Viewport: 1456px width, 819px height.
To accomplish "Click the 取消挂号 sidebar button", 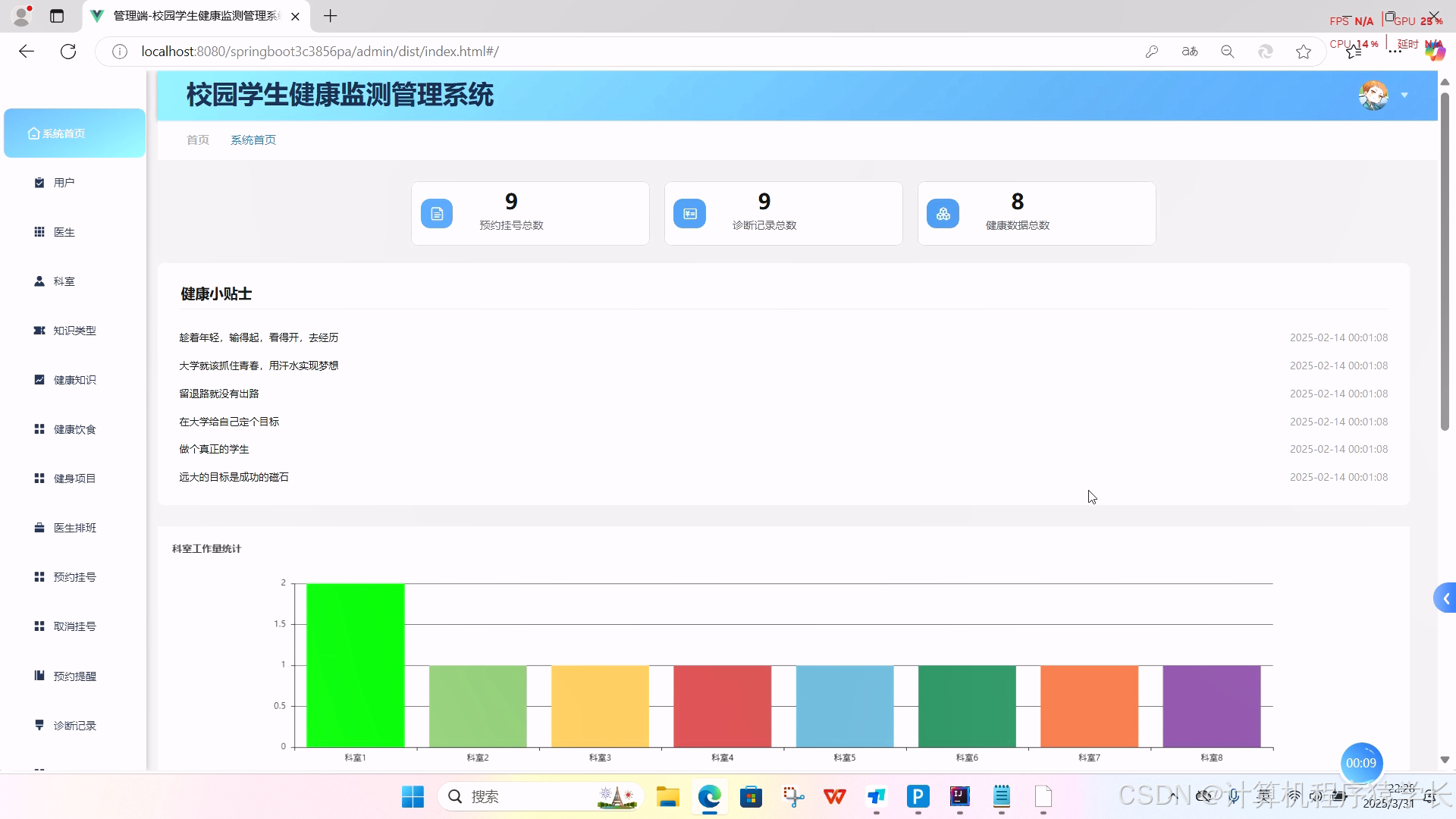I will pyautogui.click(x=74, y=626).
